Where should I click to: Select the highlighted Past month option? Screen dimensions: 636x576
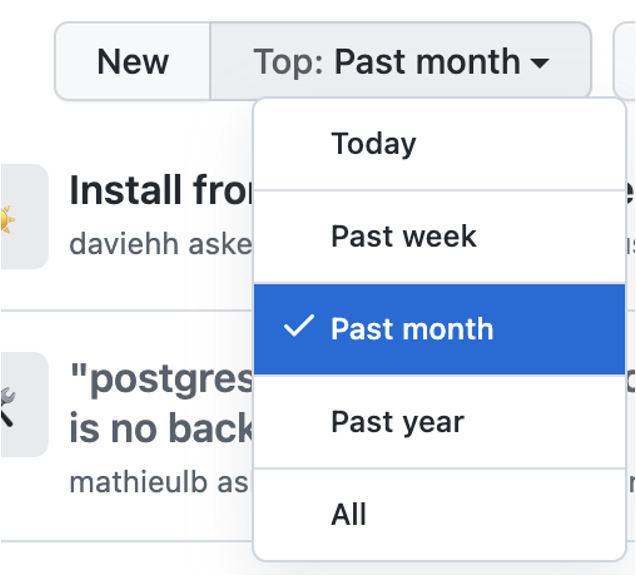click(439, 329)
